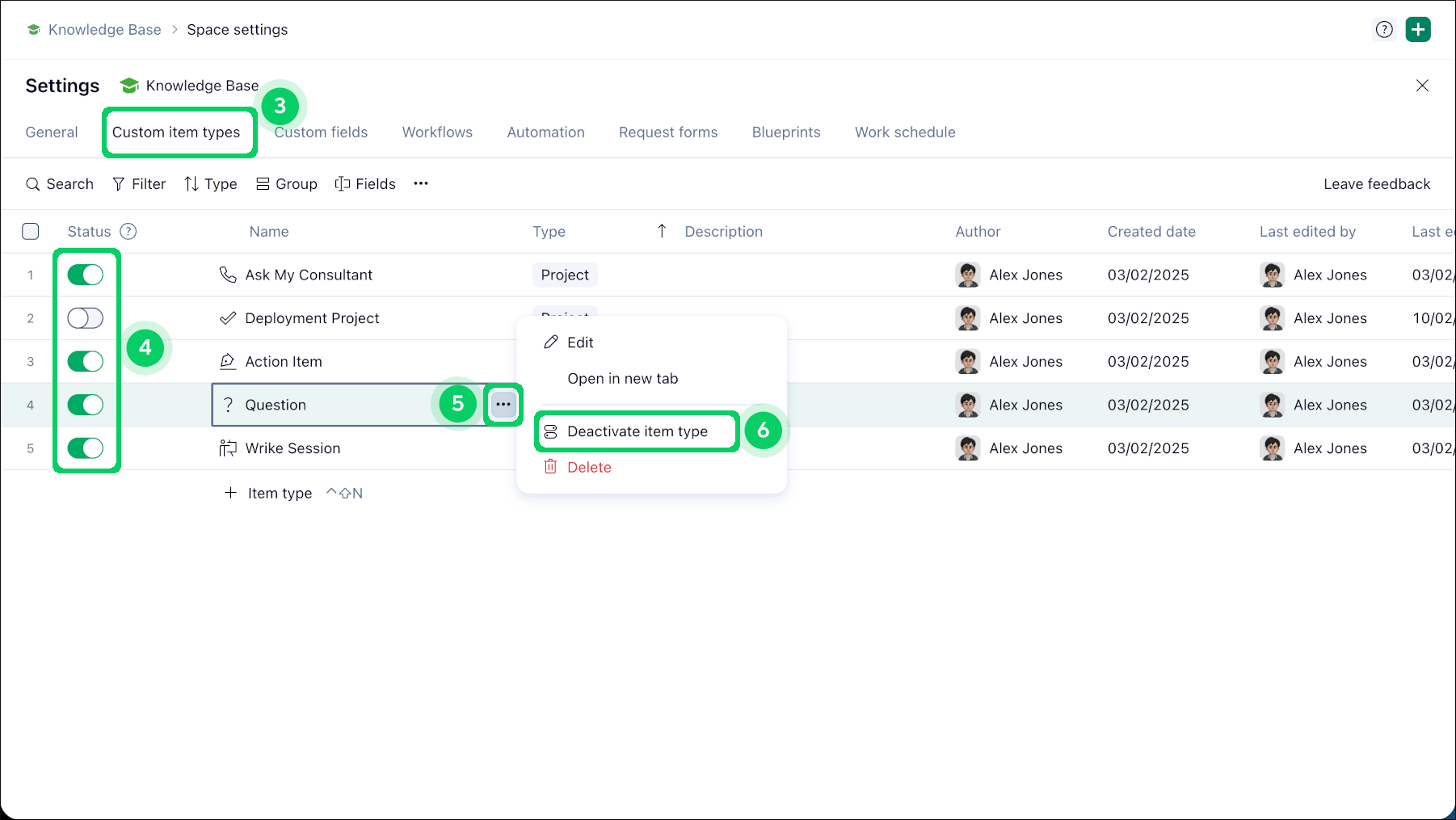
Task: Click the three-dot menu on Question row
Action: click(503, 405)
